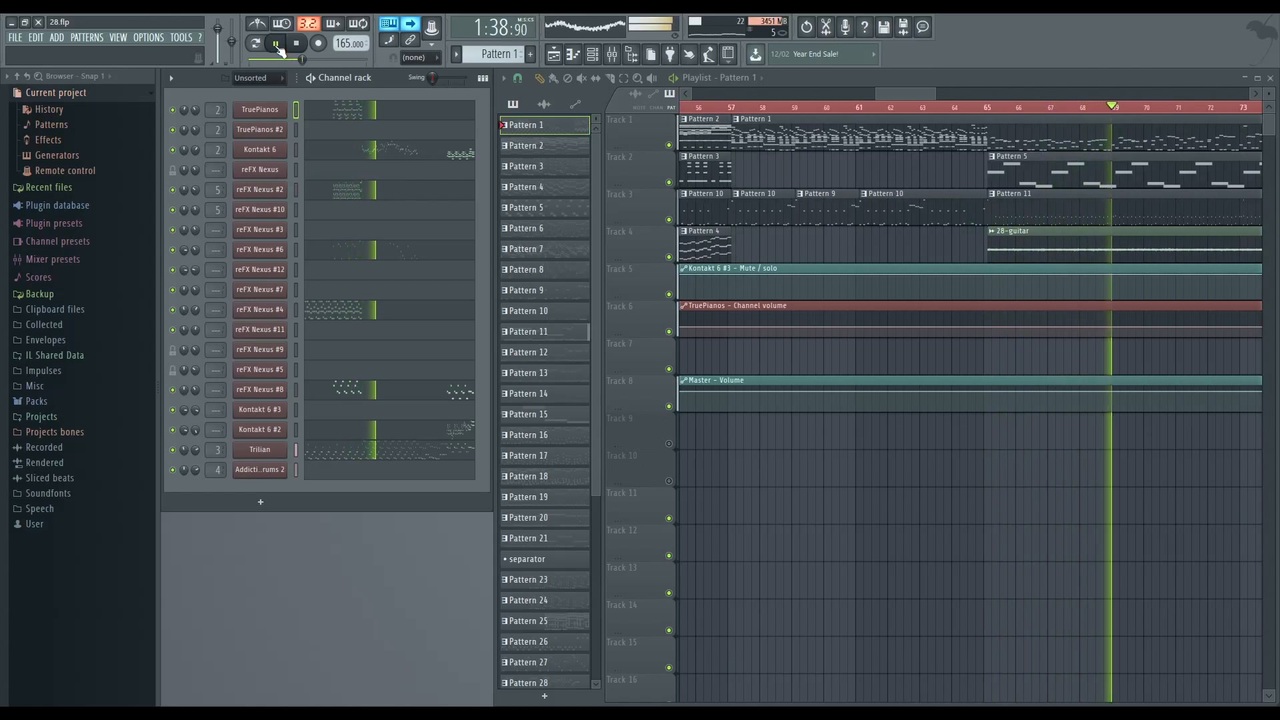Click the loop recording icon
This screenshot has height=720, width=1280.
coord(358,25)
